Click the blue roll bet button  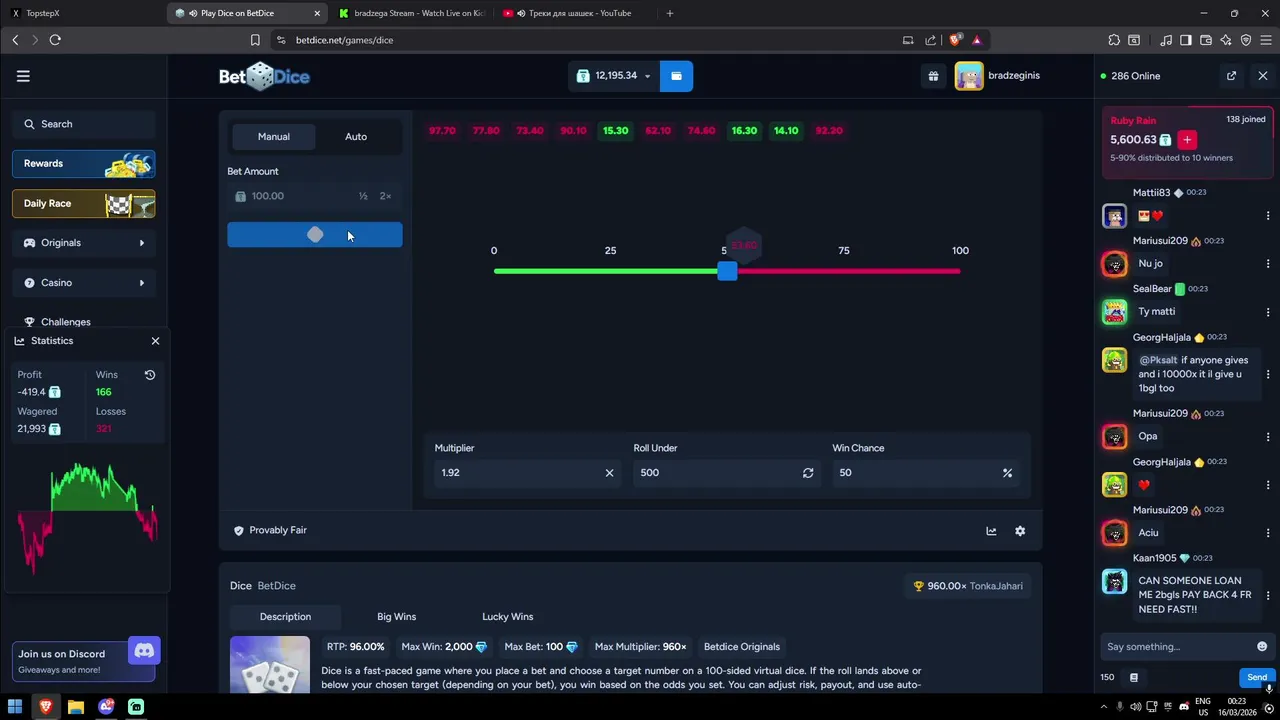coord(315,235)
